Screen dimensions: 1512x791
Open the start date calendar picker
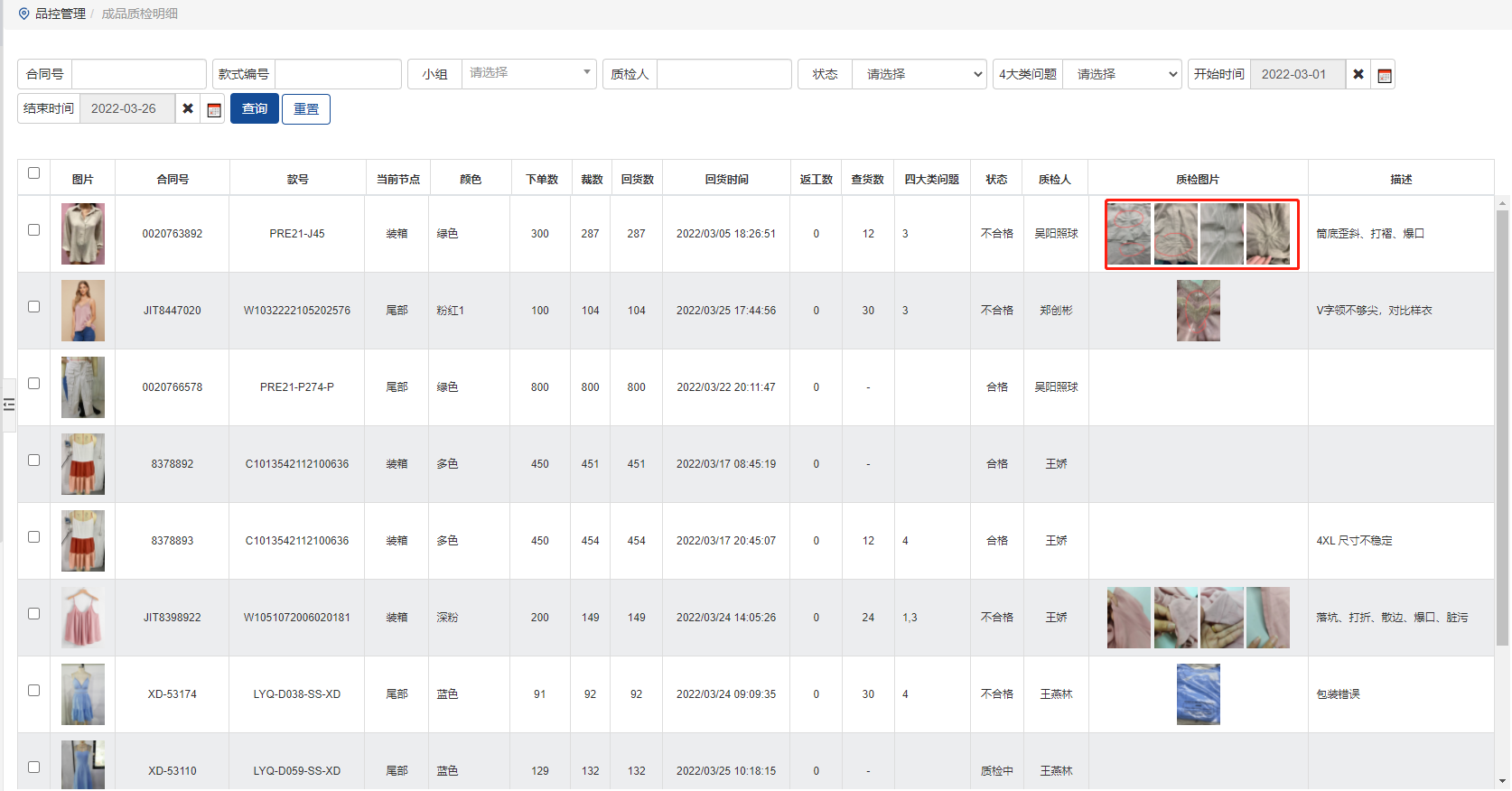[x=1384, y=75]
